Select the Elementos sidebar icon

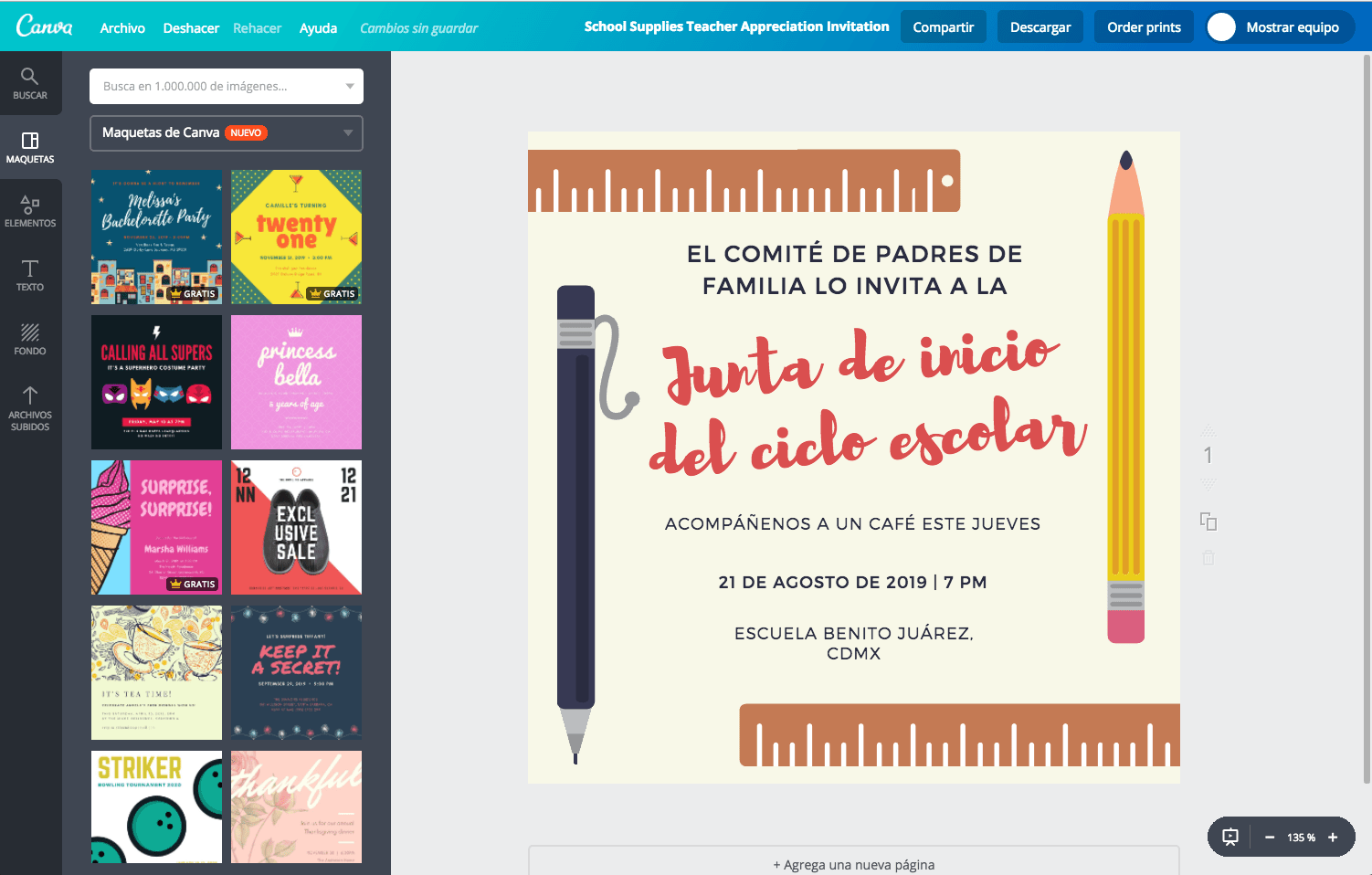coord(30,211)
